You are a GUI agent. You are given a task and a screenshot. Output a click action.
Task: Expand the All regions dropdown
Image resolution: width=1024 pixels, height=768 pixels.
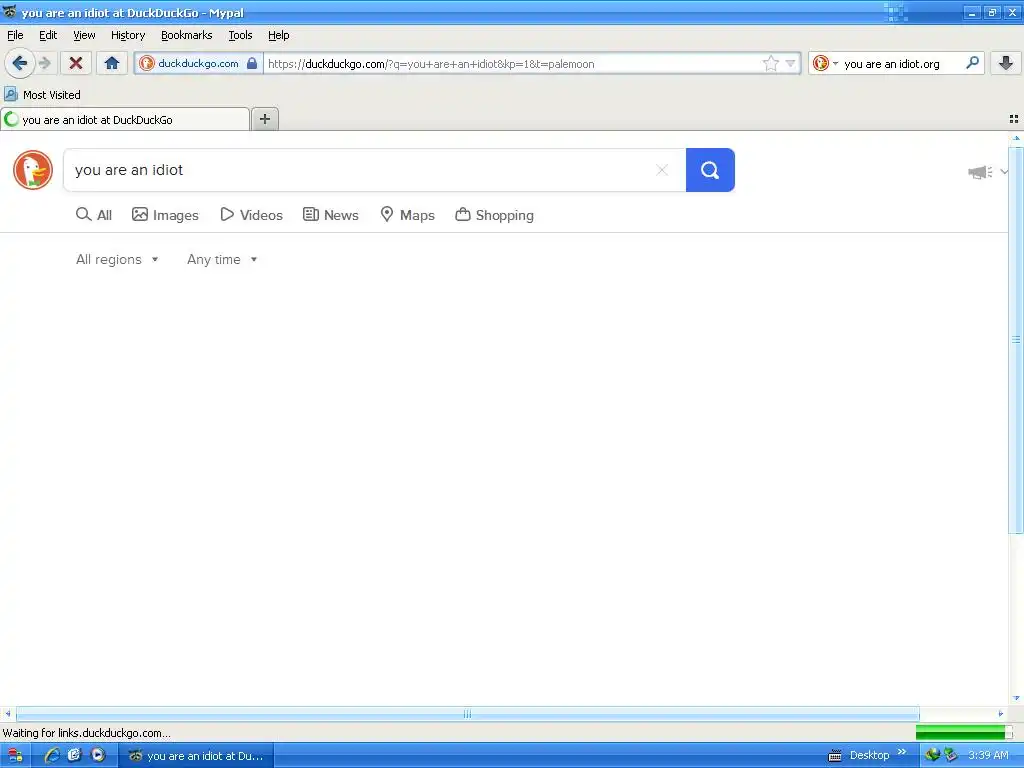point(117,259)
